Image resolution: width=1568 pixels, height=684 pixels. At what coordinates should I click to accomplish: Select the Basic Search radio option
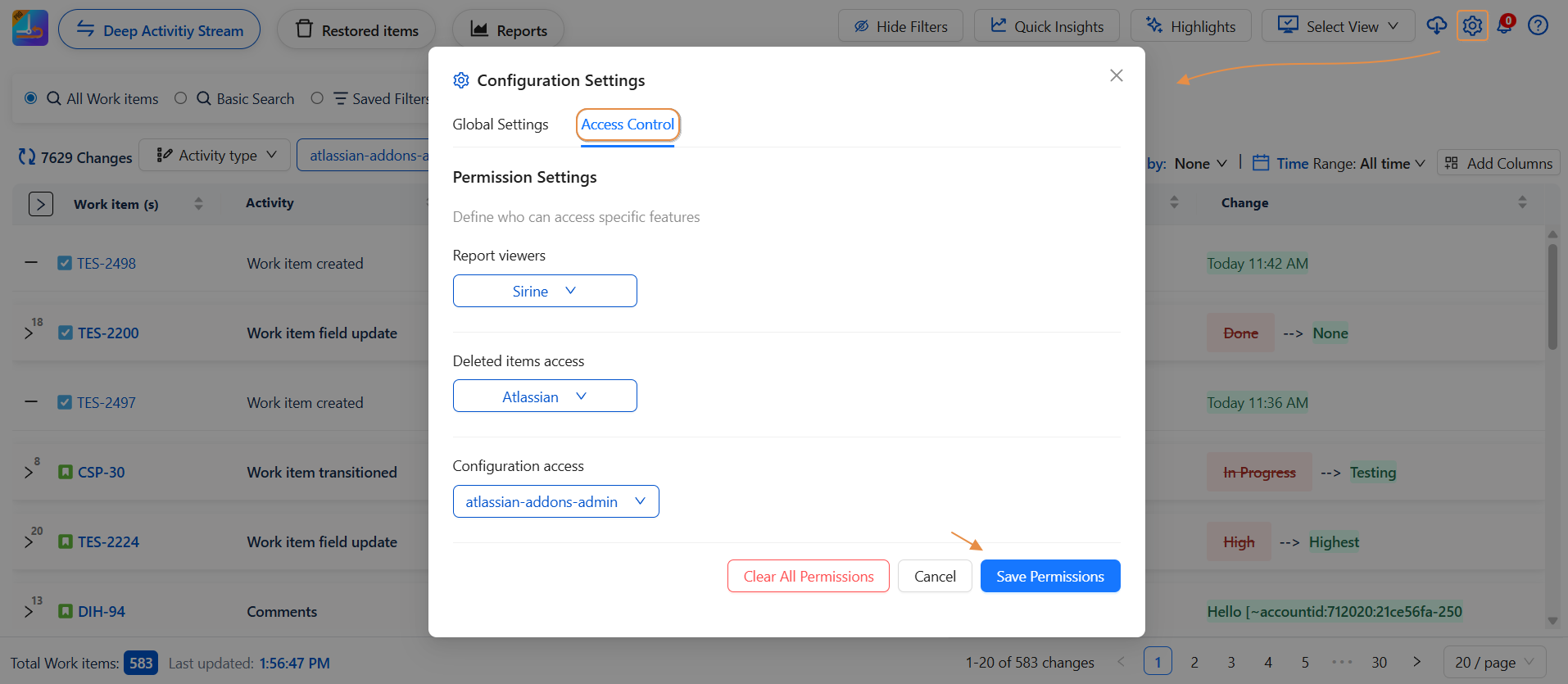point(181,98)
